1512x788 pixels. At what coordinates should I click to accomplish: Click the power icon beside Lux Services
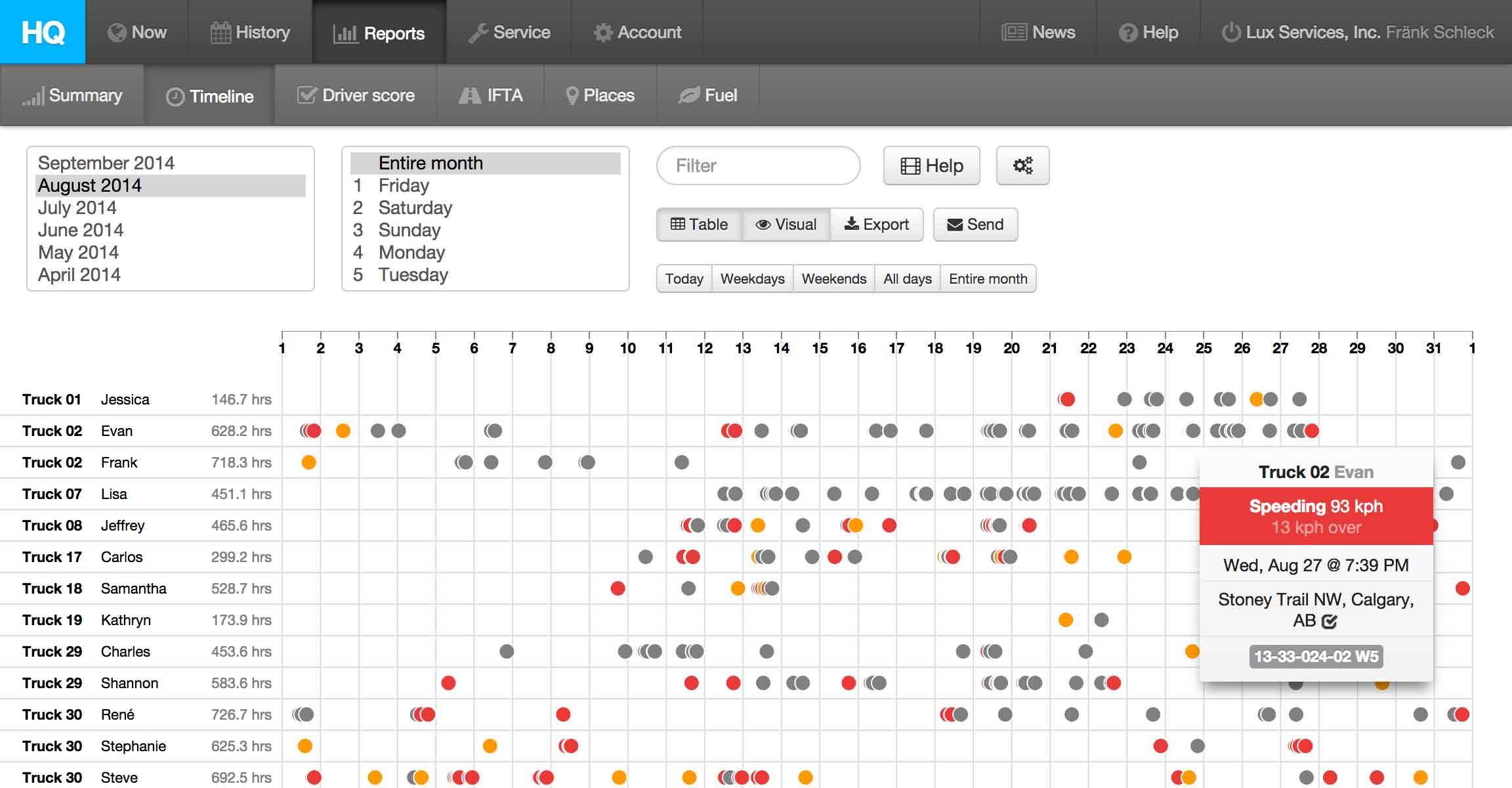1230,32
